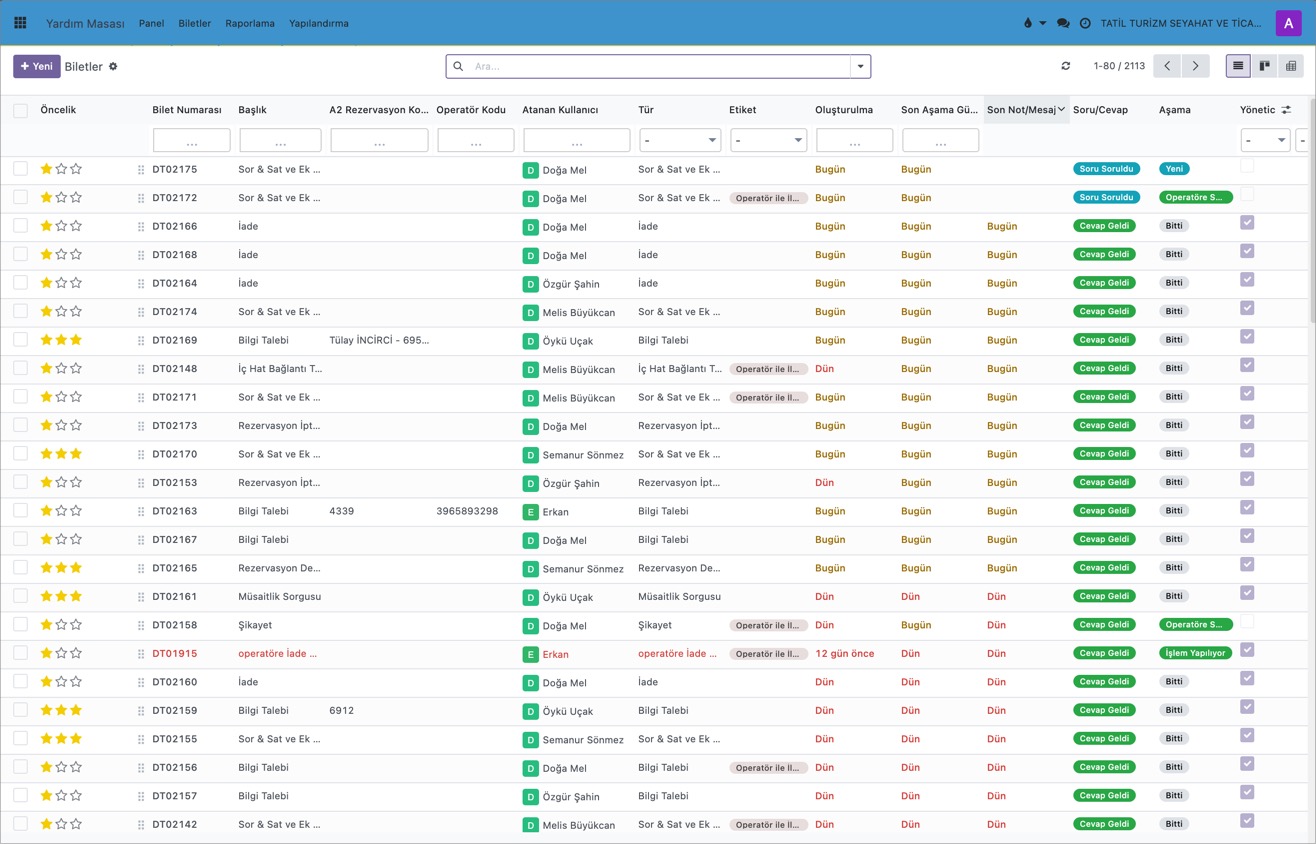Open the Etiket filter dropdown
Image resolution: width=1316 pixels, height=844 pixels.
tap(768, 141)
